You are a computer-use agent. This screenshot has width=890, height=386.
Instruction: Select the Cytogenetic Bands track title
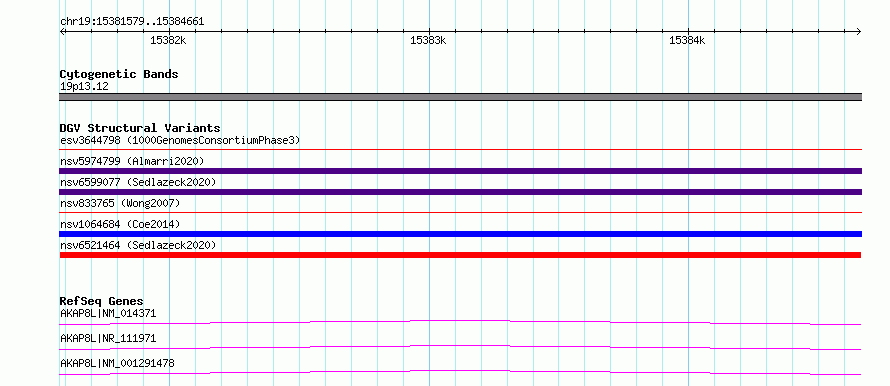[x=119, y=74]
